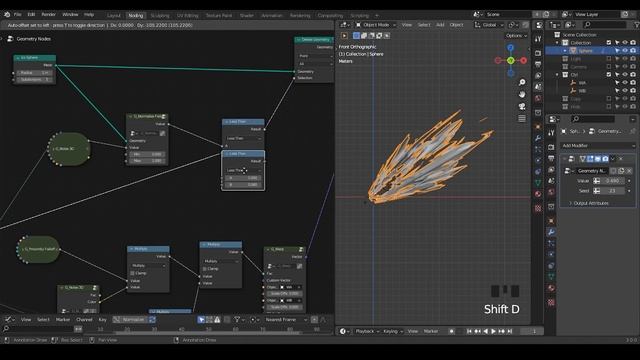
Task: Open the timeline Keying dropdown
Action: point(392,331)
